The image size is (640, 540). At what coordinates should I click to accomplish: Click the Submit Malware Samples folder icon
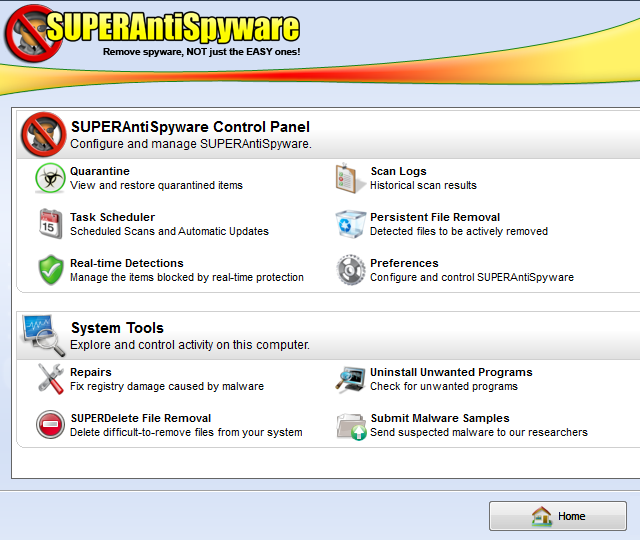350,425
